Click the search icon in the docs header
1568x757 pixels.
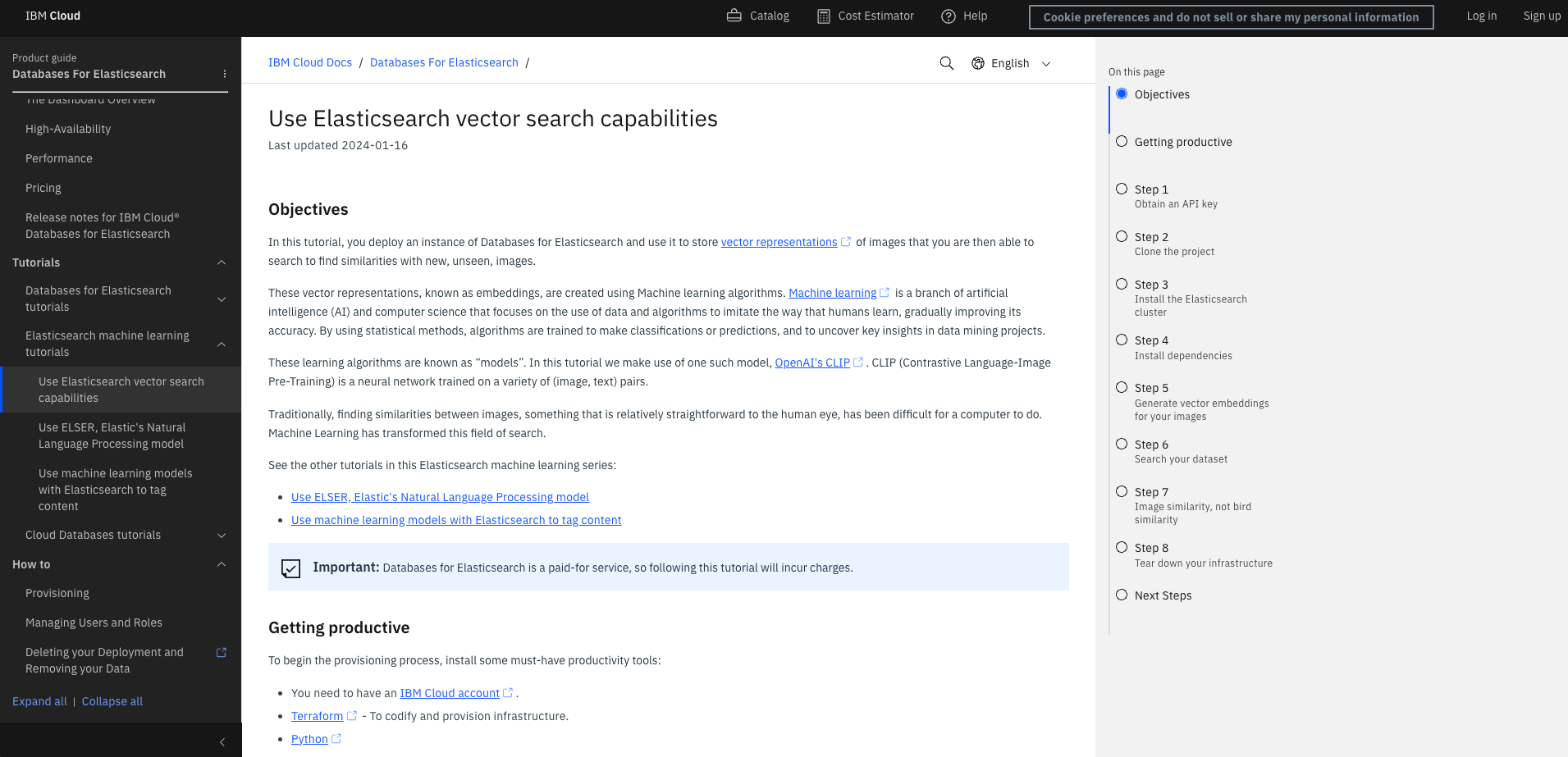946,62
